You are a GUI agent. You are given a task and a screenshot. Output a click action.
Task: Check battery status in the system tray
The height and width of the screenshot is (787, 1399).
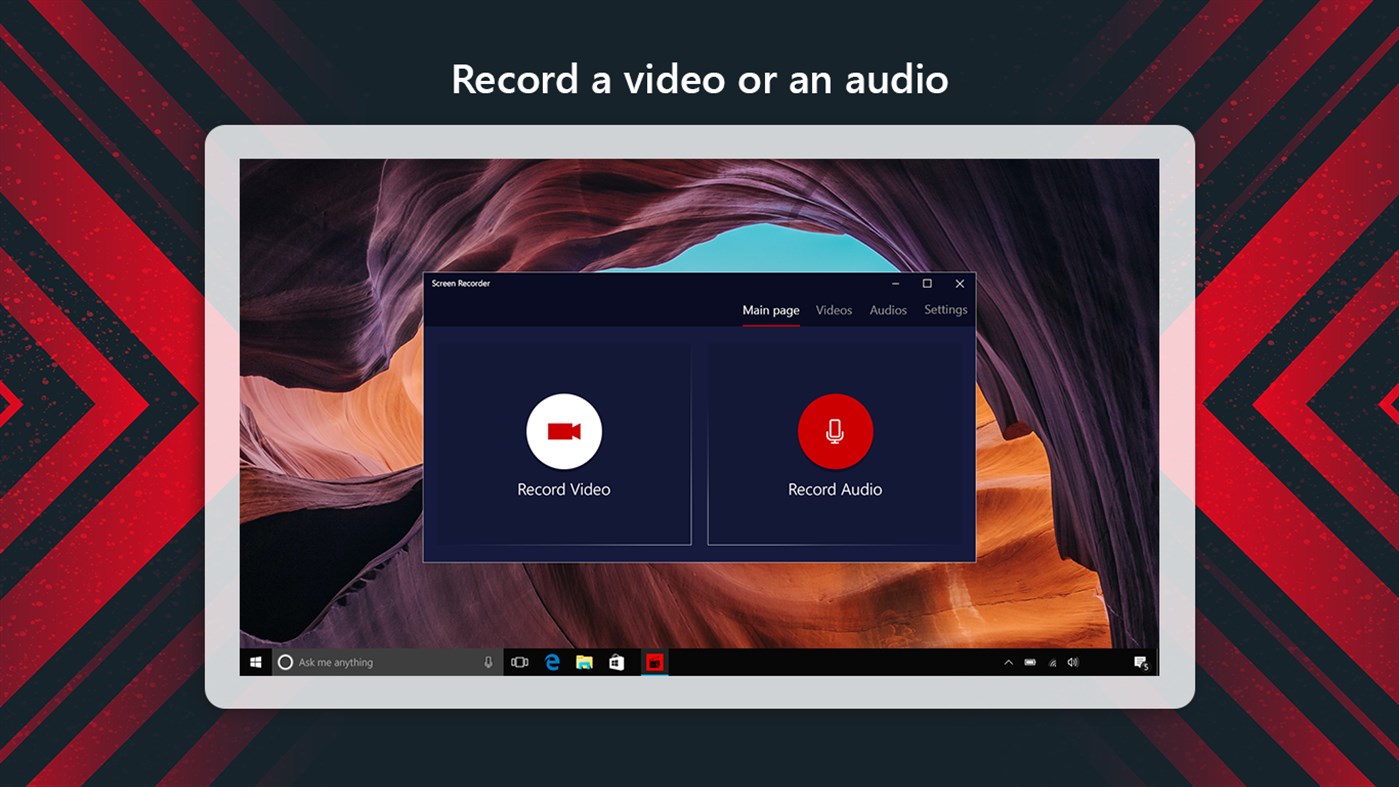click(1029, 661)
